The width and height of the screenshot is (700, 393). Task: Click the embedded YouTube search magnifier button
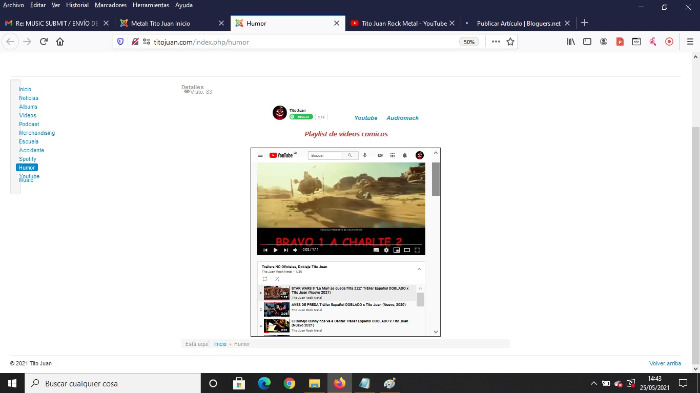pyautogui.click(x=350, y=155)
